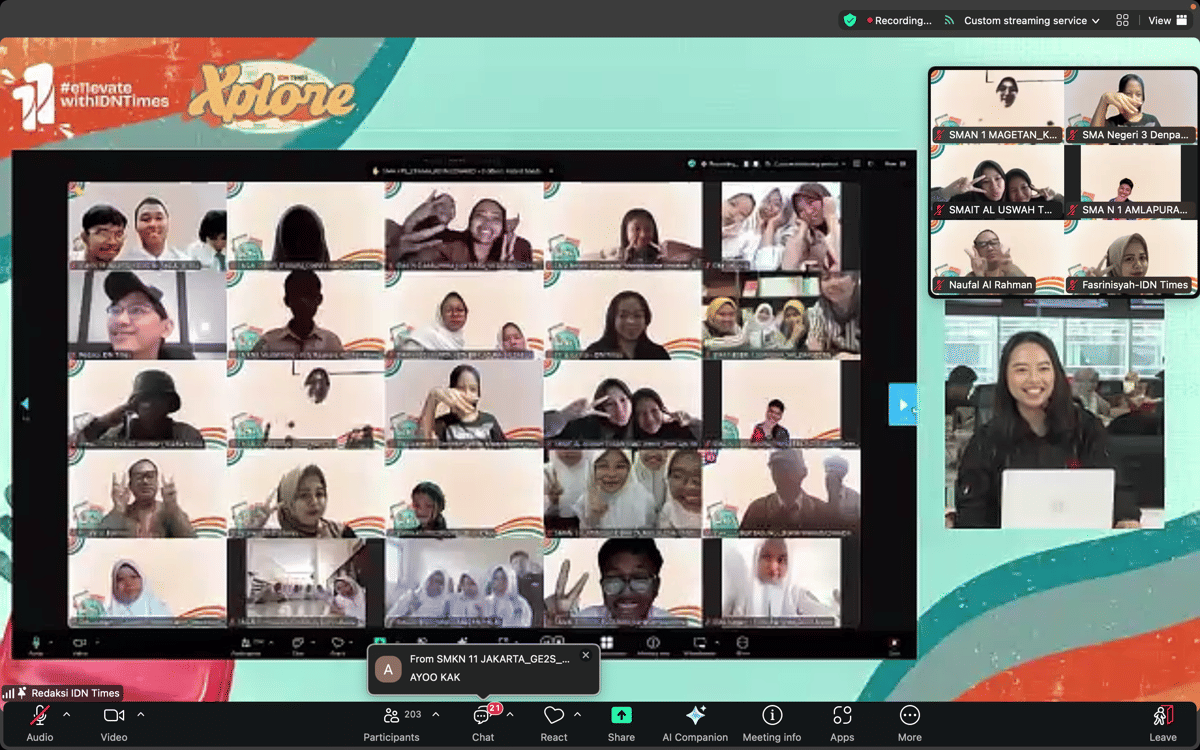Open the React emoji button
Screen dimensions: 1200x750
(554, 723)
